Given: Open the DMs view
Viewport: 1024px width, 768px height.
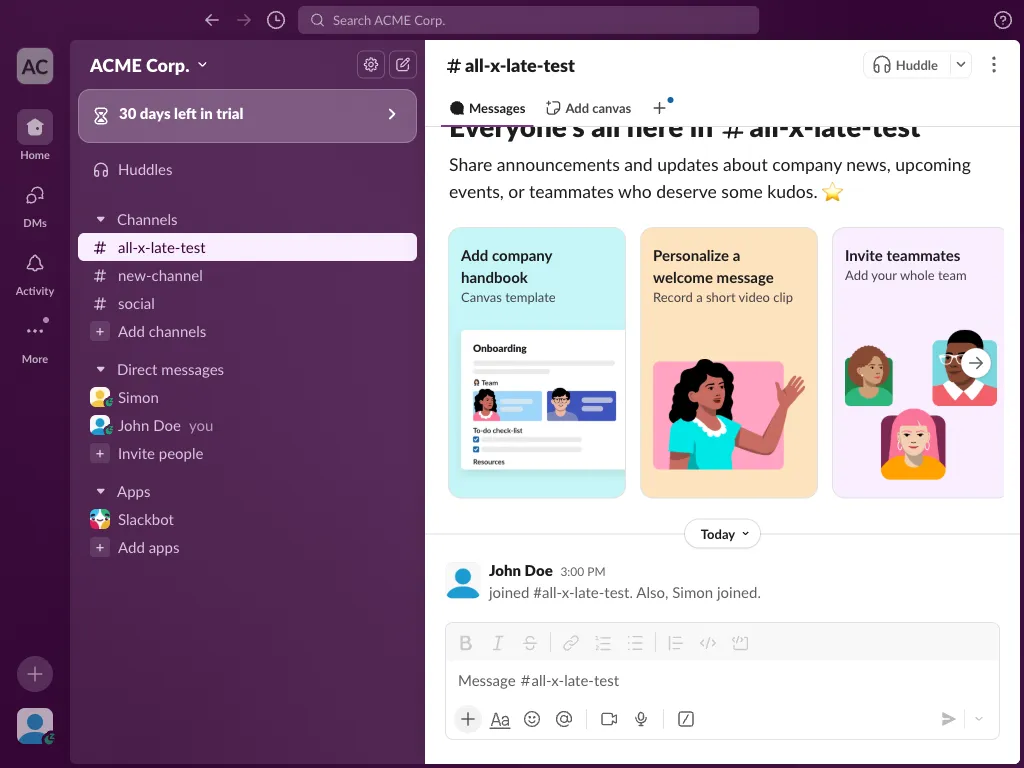Looking at the screenshot, I should tap(35, 206).
